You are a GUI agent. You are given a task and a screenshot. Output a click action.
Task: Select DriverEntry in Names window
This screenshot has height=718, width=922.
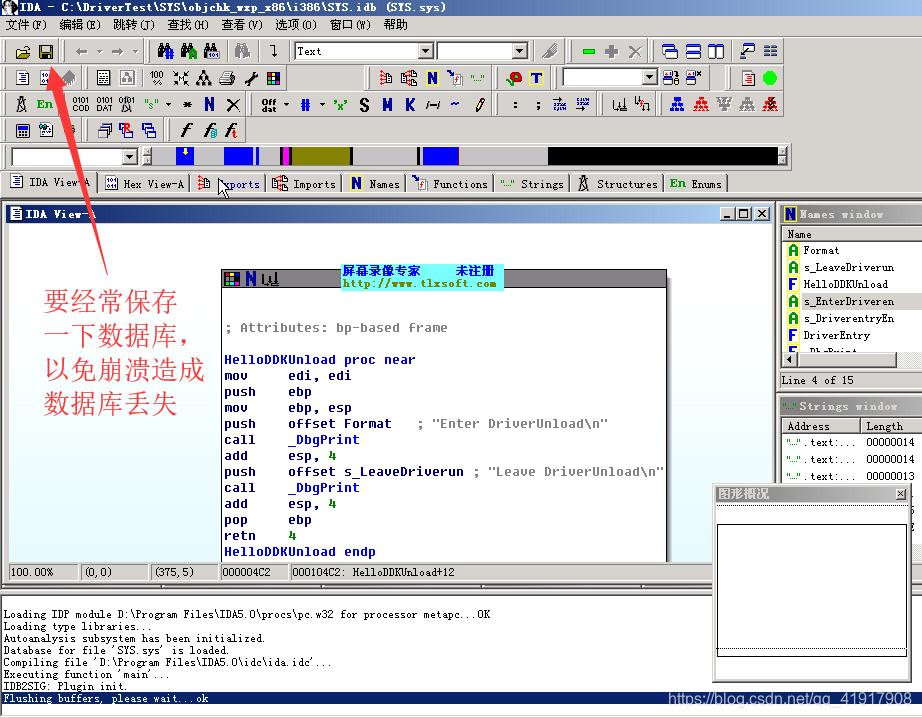[836, 335]
